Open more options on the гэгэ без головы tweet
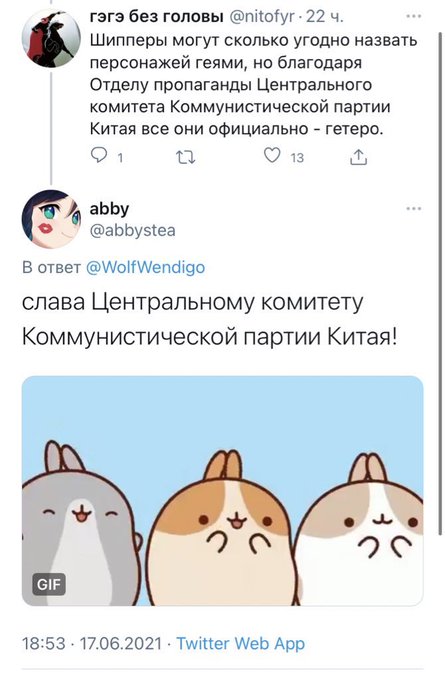 (414, 16)
